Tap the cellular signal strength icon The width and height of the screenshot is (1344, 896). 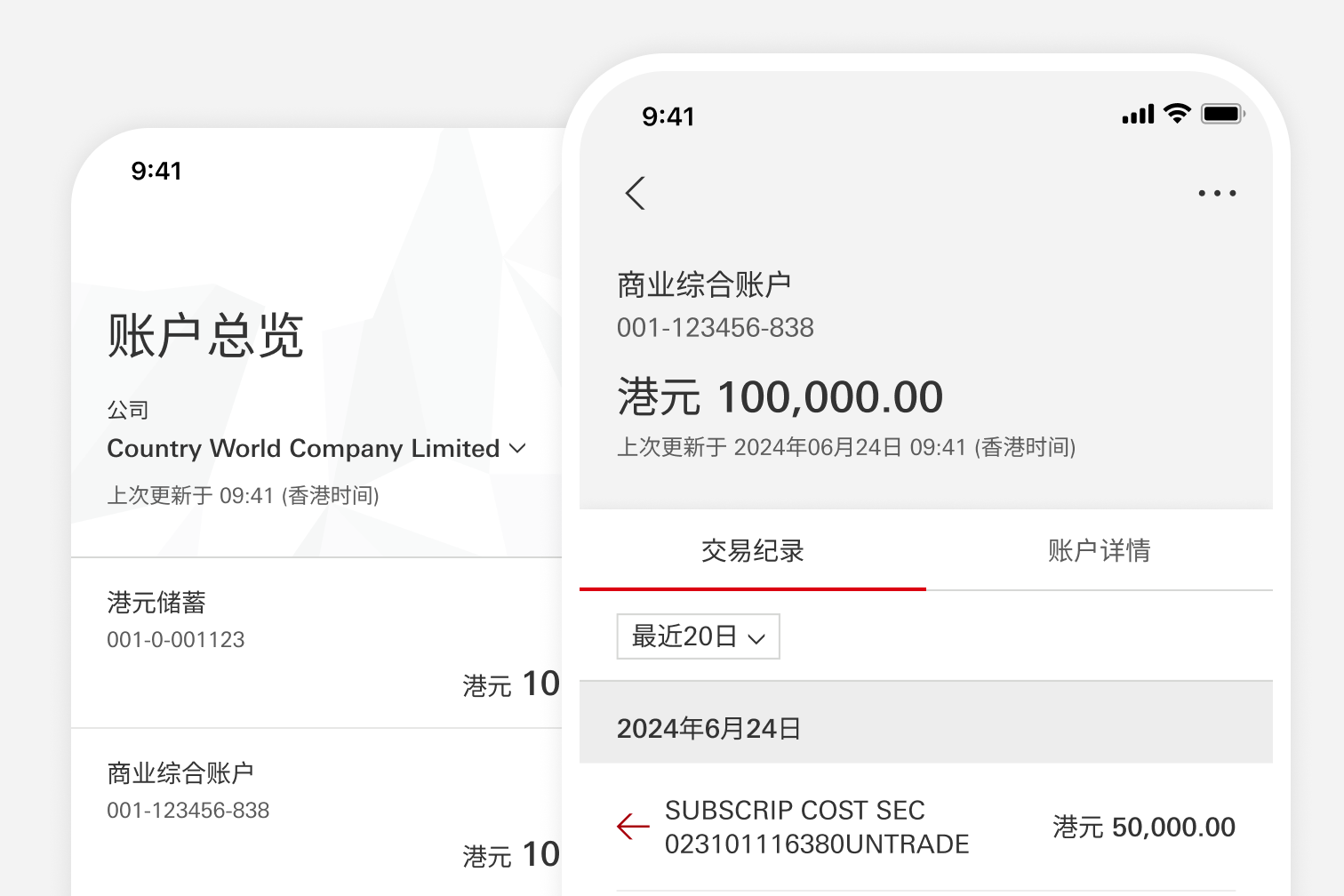pos(1138,114)
